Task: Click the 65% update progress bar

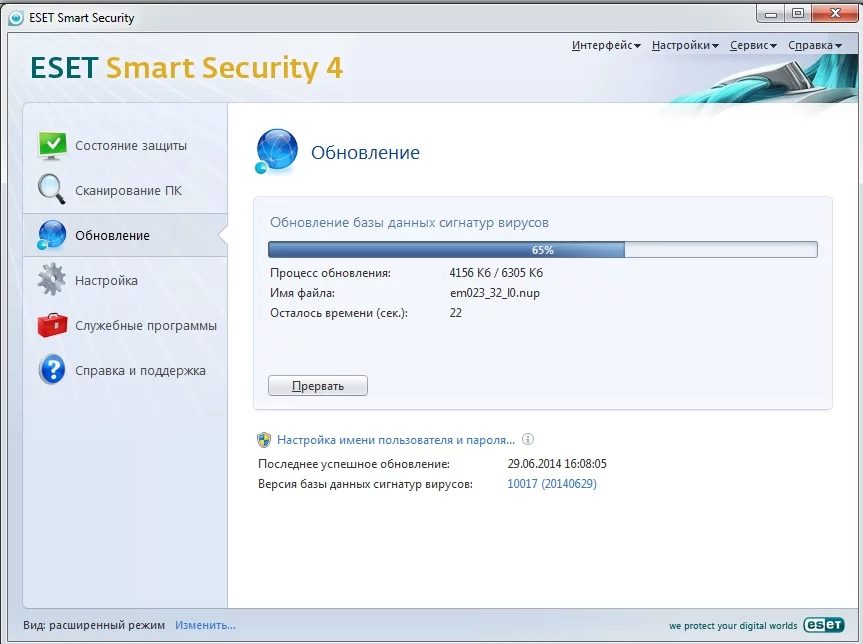Action: pyautogui.click(x=543, y=249)
